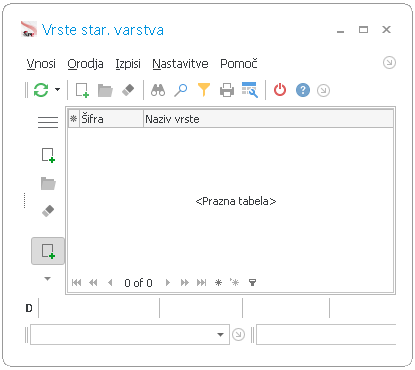Open the dropdown arrow next to refresh
The image size is (415, 370).
pyautogui.click(x=57, y=90)
